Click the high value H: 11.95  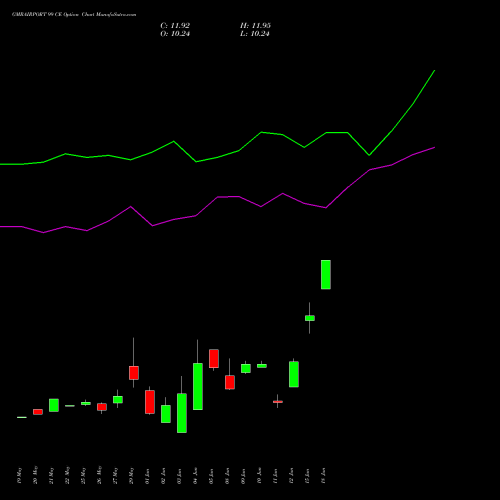click(255, 26)
